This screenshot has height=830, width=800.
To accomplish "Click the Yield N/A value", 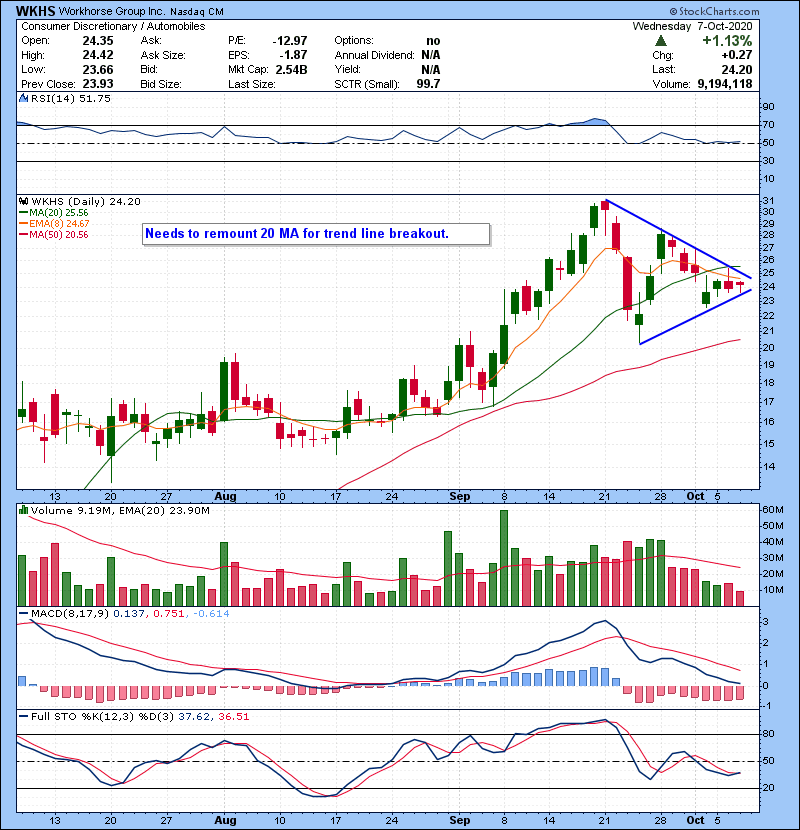I will (431, 69).
